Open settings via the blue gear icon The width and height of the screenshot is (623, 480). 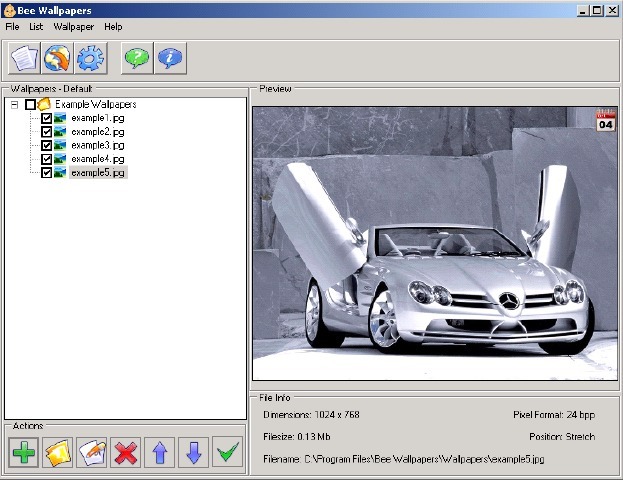90,59
